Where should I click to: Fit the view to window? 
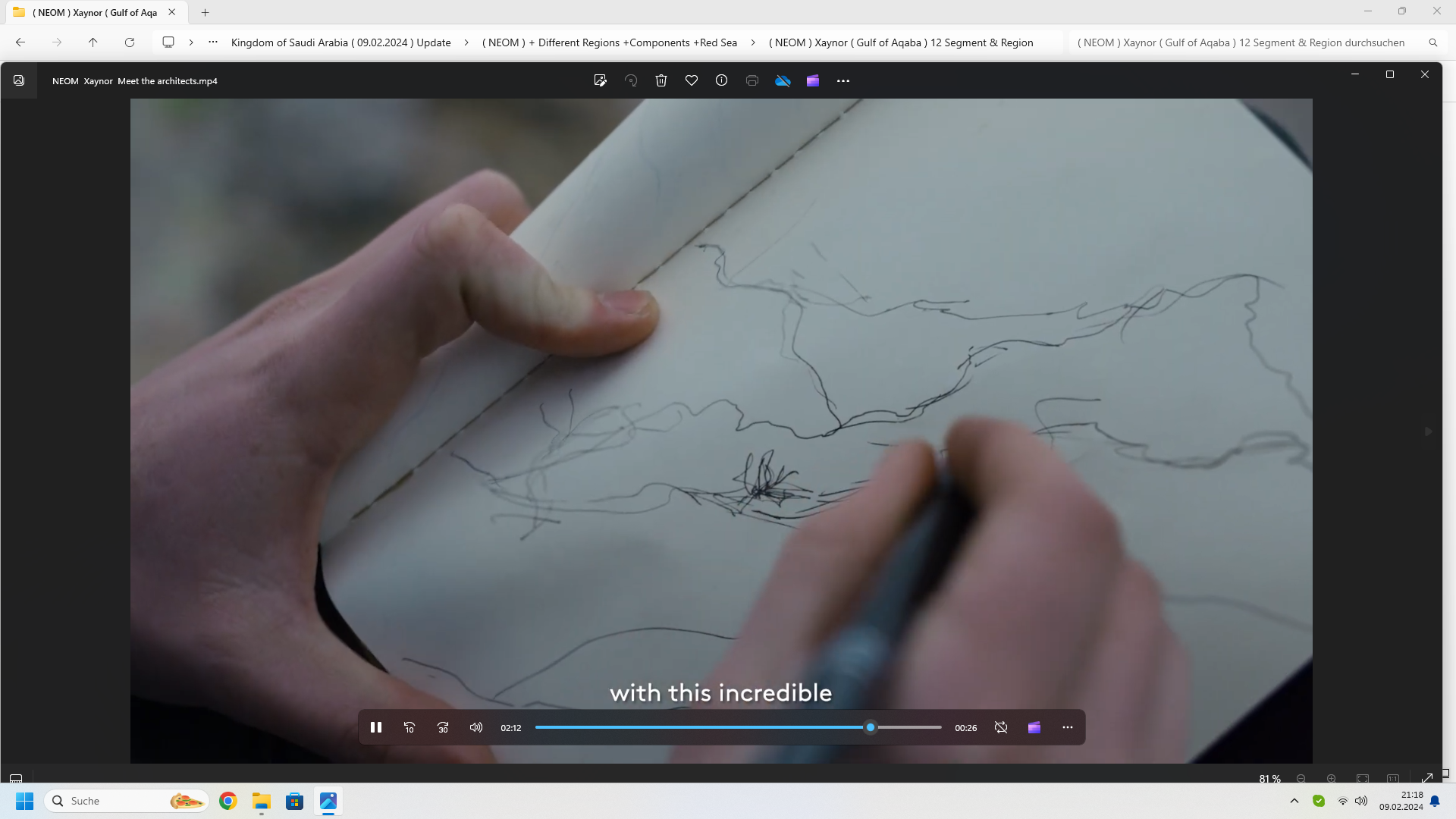point(1363,779)
